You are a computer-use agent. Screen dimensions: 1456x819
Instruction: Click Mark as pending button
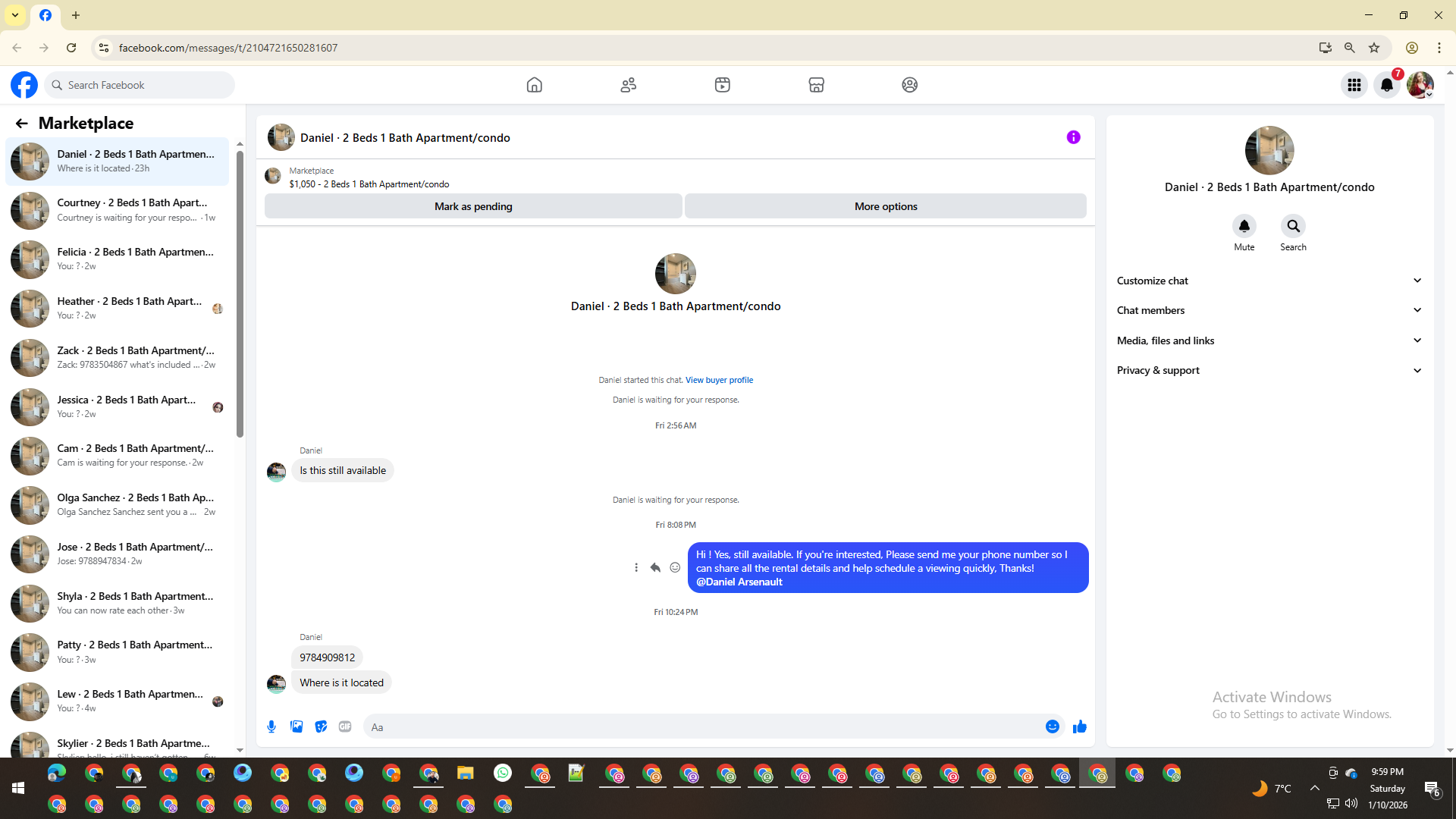(x=473, y=206)
